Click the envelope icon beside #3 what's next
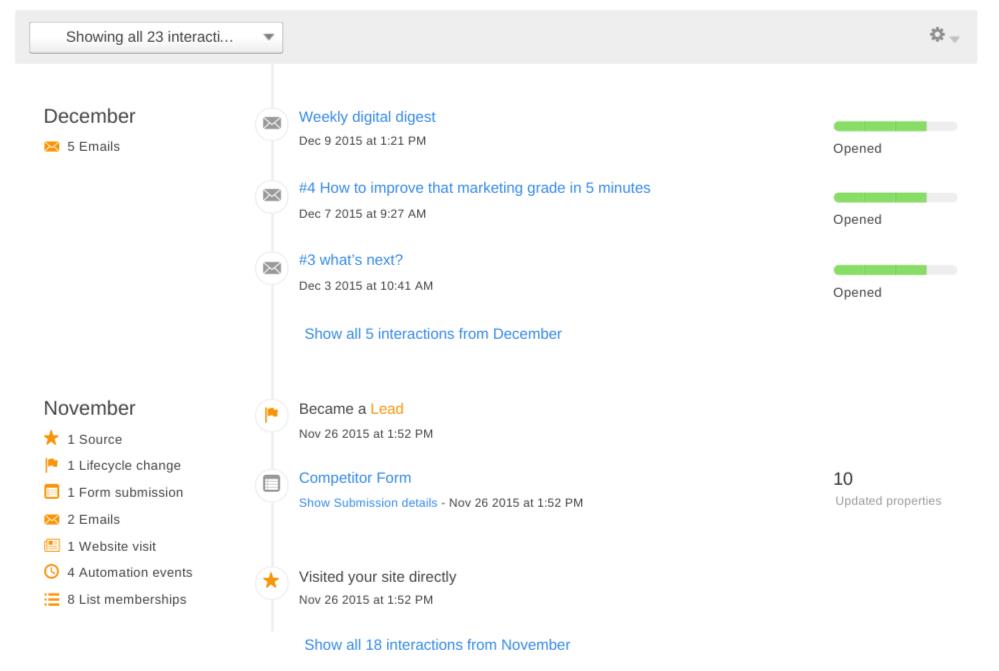 272,268
